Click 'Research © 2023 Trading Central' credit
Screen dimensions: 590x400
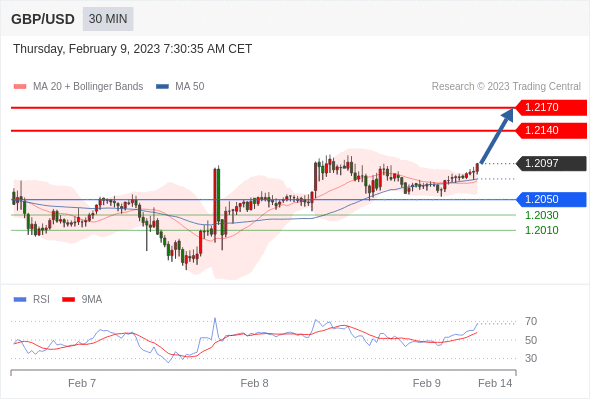(506, 87)
